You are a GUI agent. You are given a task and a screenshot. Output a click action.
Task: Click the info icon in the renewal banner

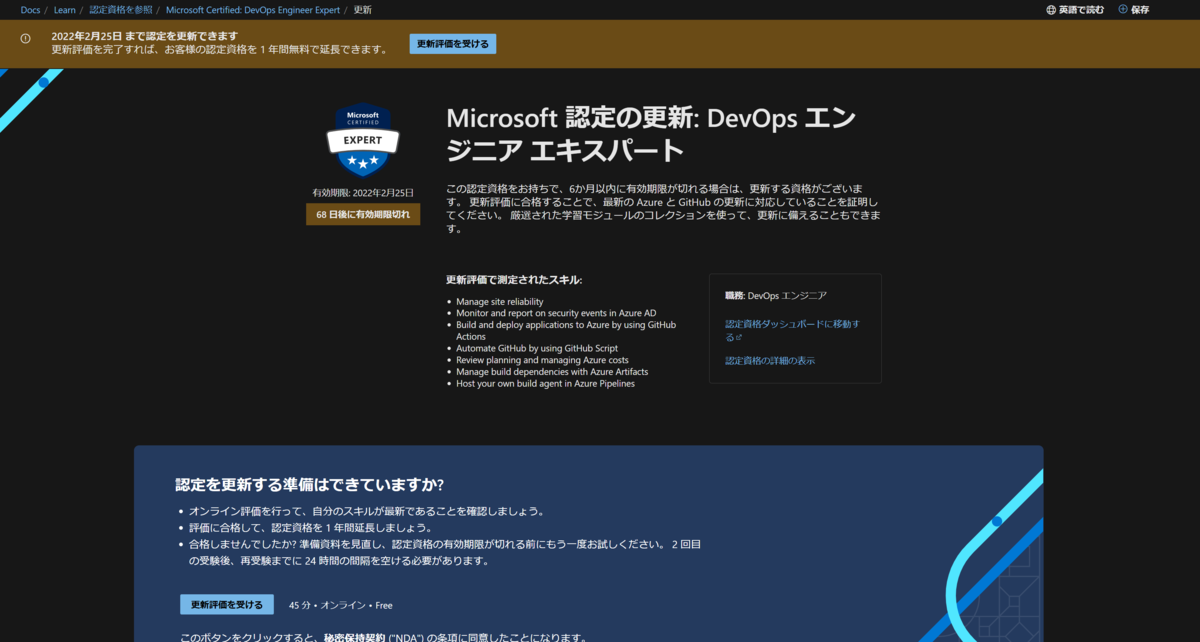tap(26, 39)
